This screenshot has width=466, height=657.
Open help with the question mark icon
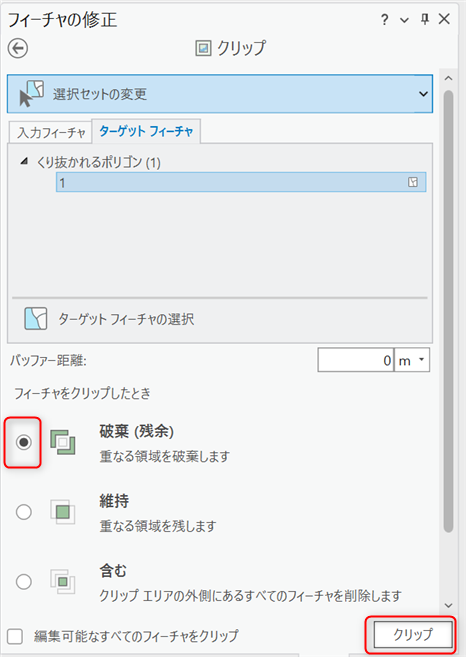tap(385, 20)
